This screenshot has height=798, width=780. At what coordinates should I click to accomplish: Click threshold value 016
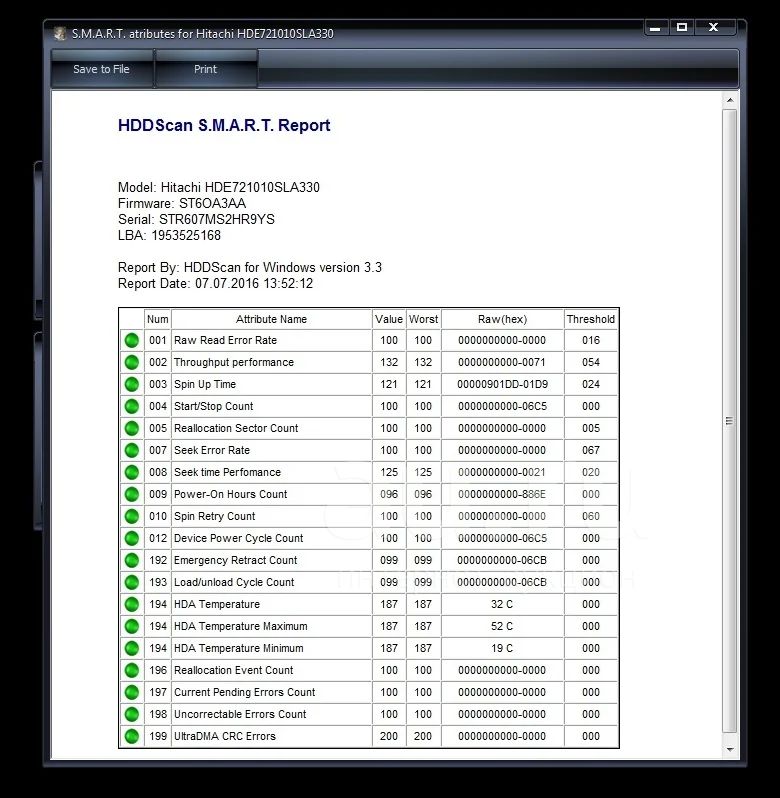click(x=591, y=340)
